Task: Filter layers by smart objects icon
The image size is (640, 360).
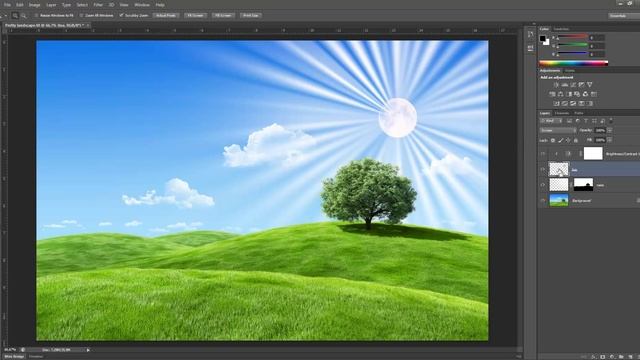Action: [x=602, y=121]
